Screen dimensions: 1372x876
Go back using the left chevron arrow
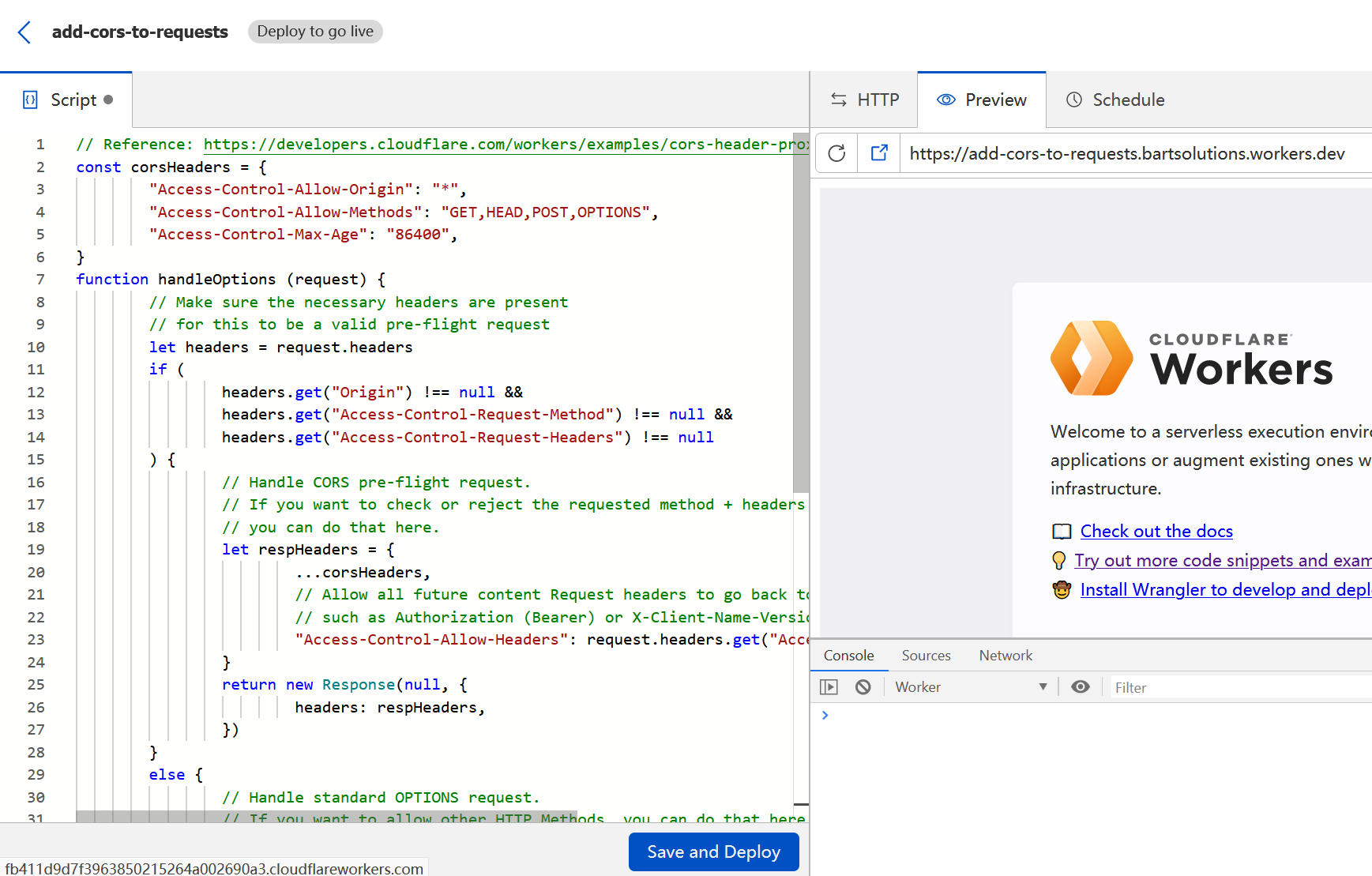click(24, 32)
